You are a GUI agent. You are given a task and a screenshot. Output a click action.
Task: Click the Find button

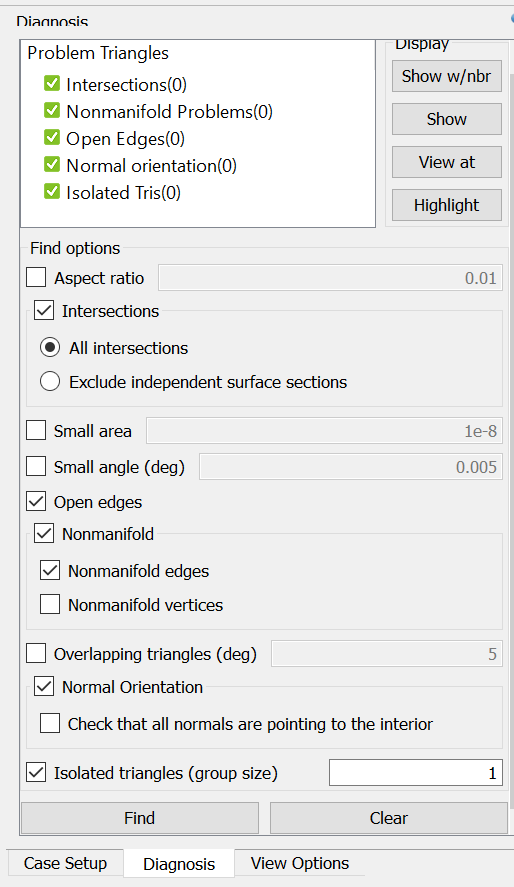140,818
